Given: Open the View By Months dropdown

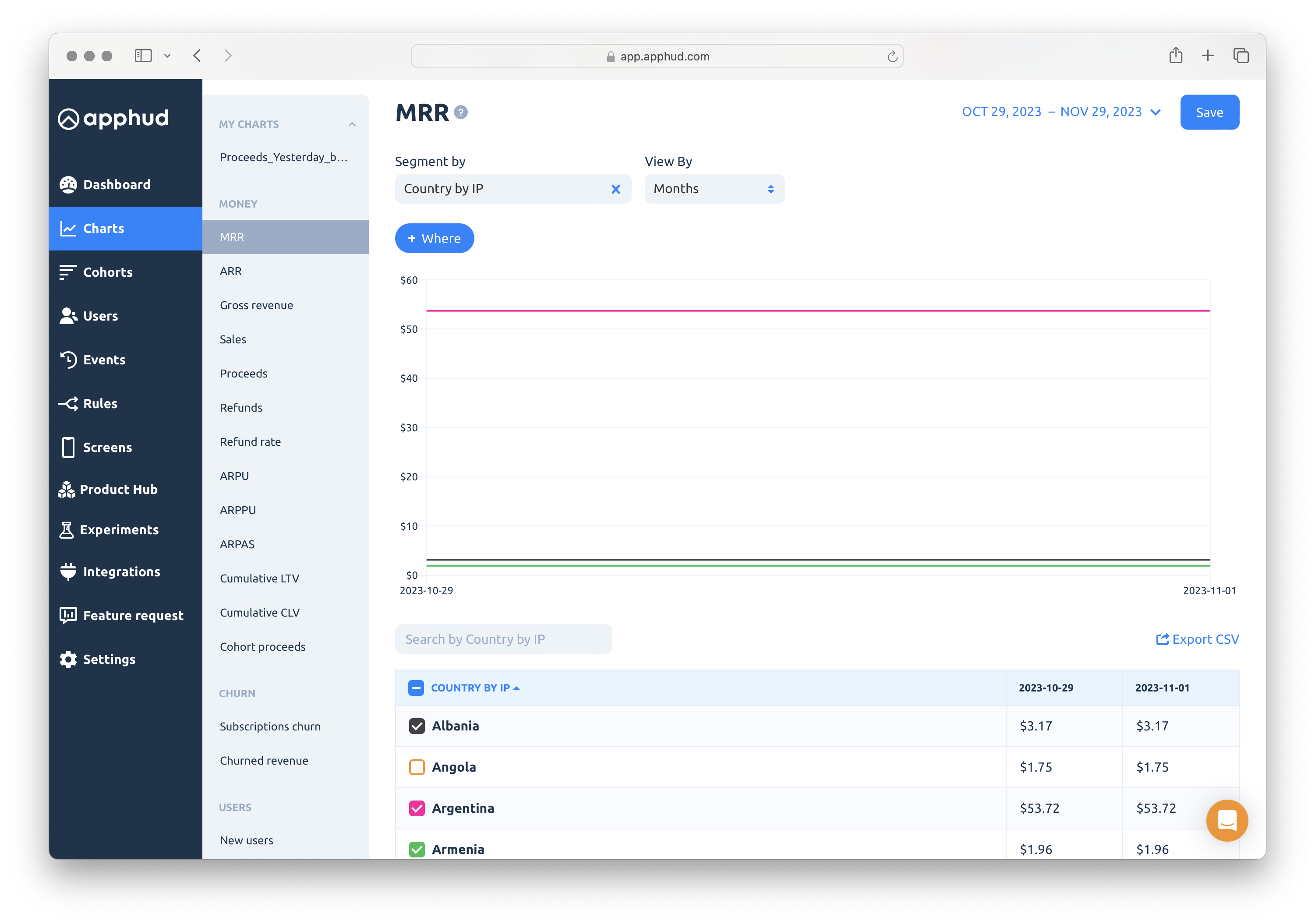Looking at the screenshot, I should tap(714, 189).
